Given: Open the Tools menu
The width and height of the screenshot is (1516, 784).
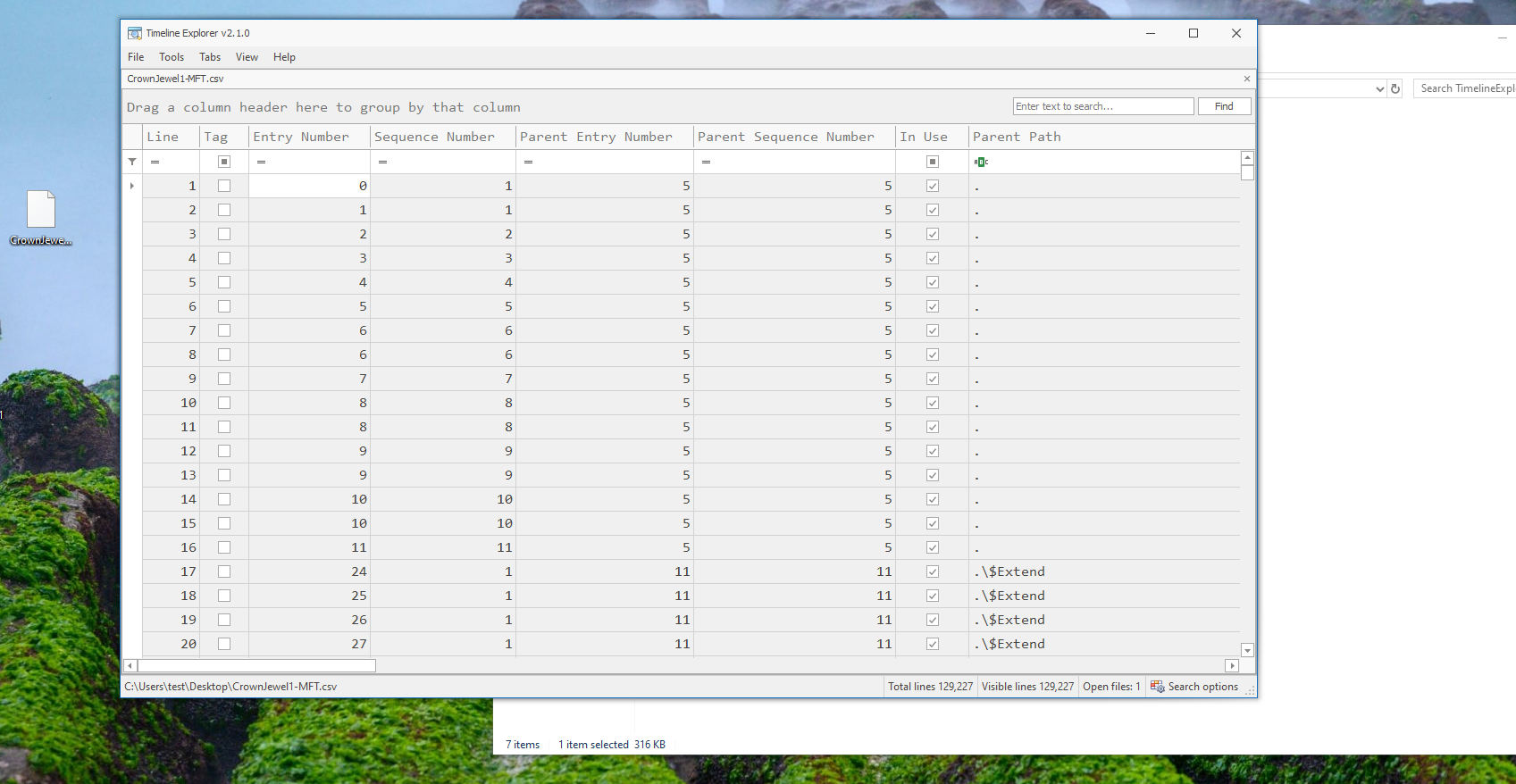Looking at the screenshot, I should (x=172, y=57).
